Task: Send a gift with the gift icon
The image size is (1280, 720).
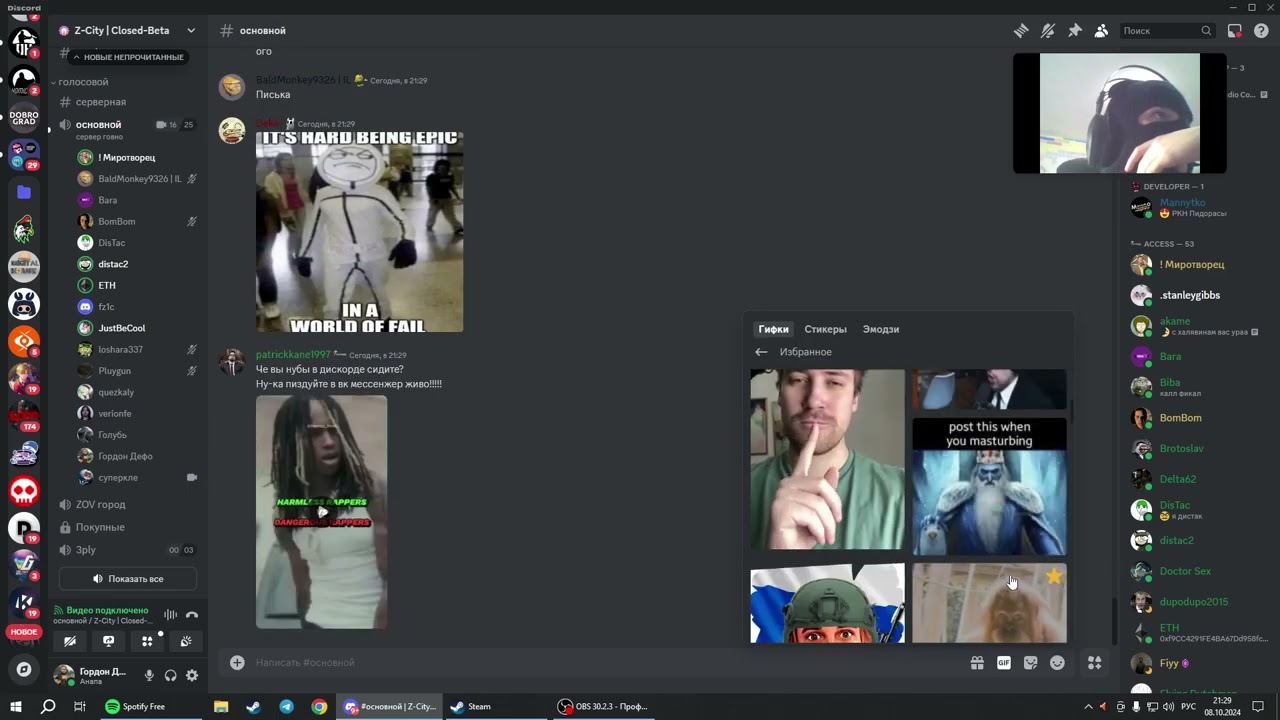Action: point(977,662)
